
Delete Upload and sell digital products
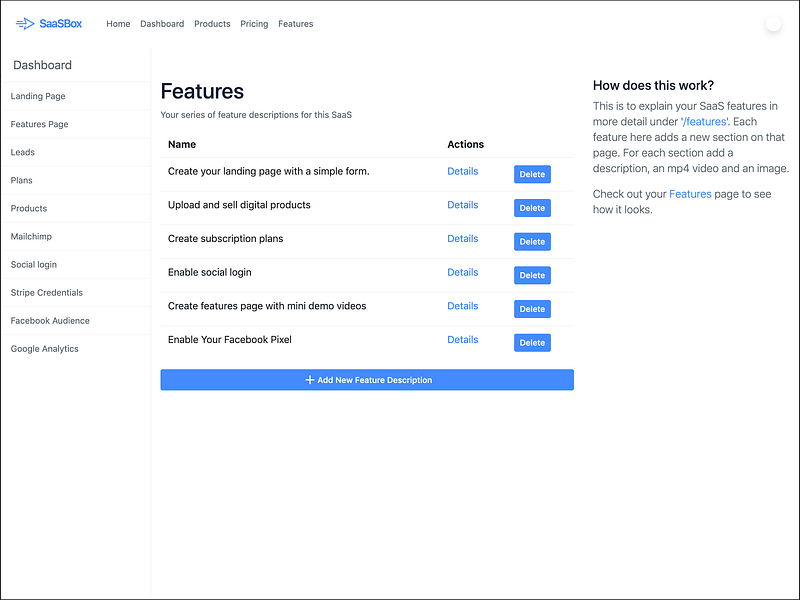click(x=532, y=208)
